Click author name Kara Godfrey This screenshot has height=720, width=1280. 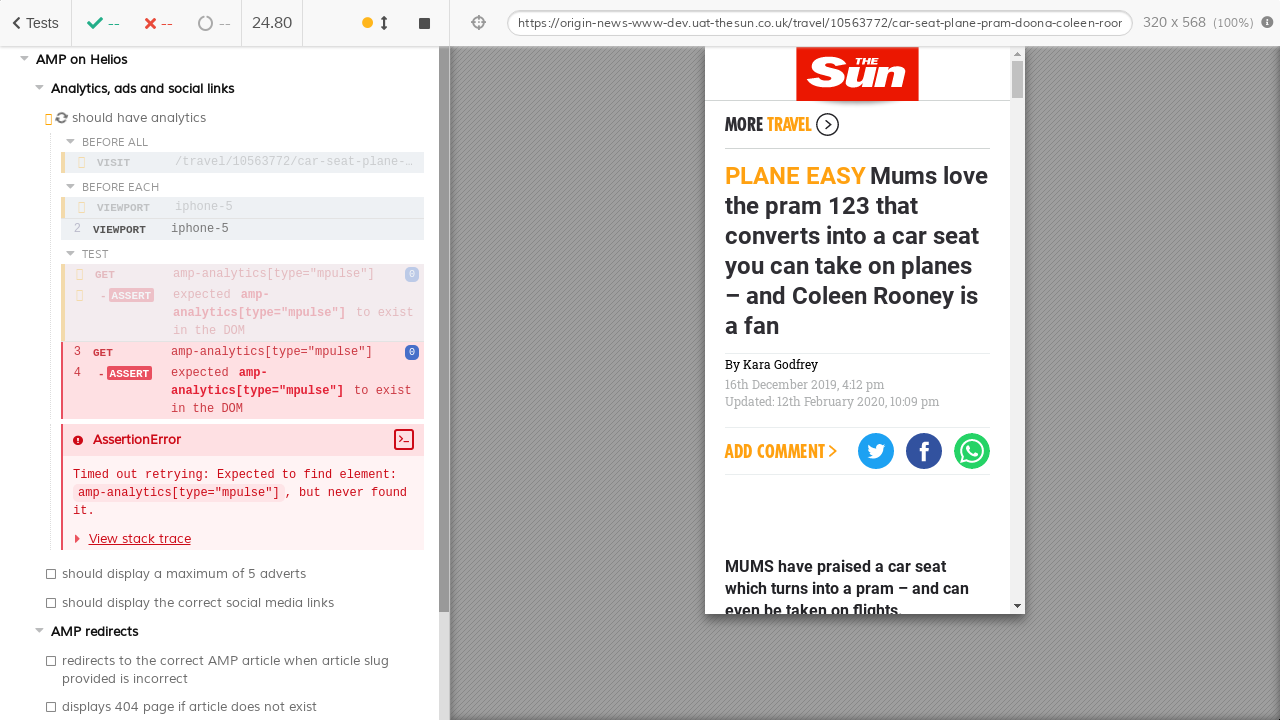point(780,365)
